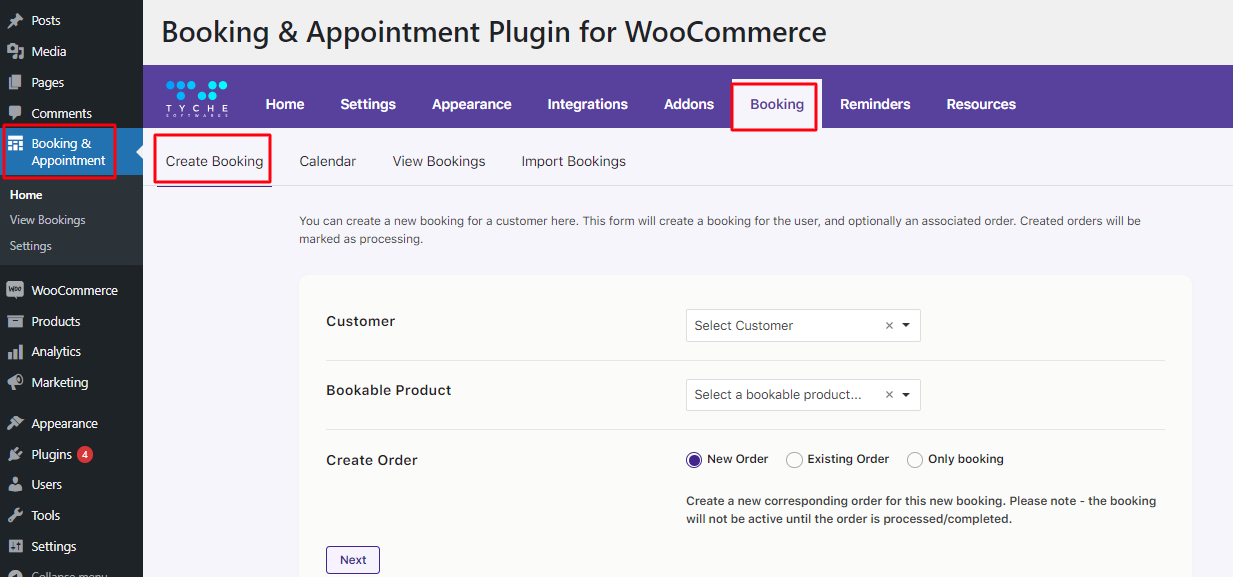Click the Booking & Appointment calendar icon
Image resolution: width=1233 pixels, height=577 pixels.
pyautogui.click(x=15, y=144)
